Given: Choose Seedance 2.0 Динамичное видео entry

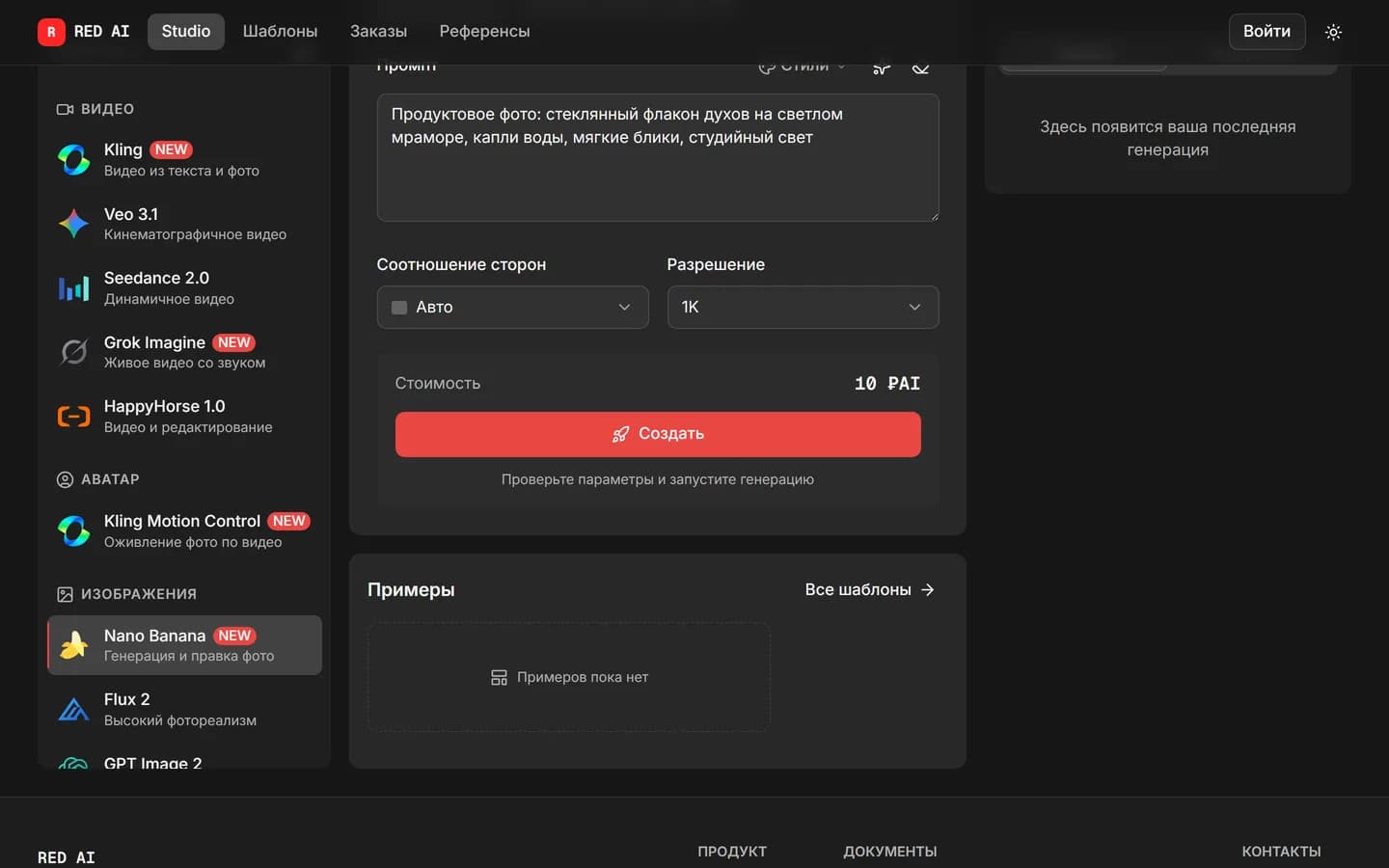Looking at the screenshot, I should [x=184, y=287].
